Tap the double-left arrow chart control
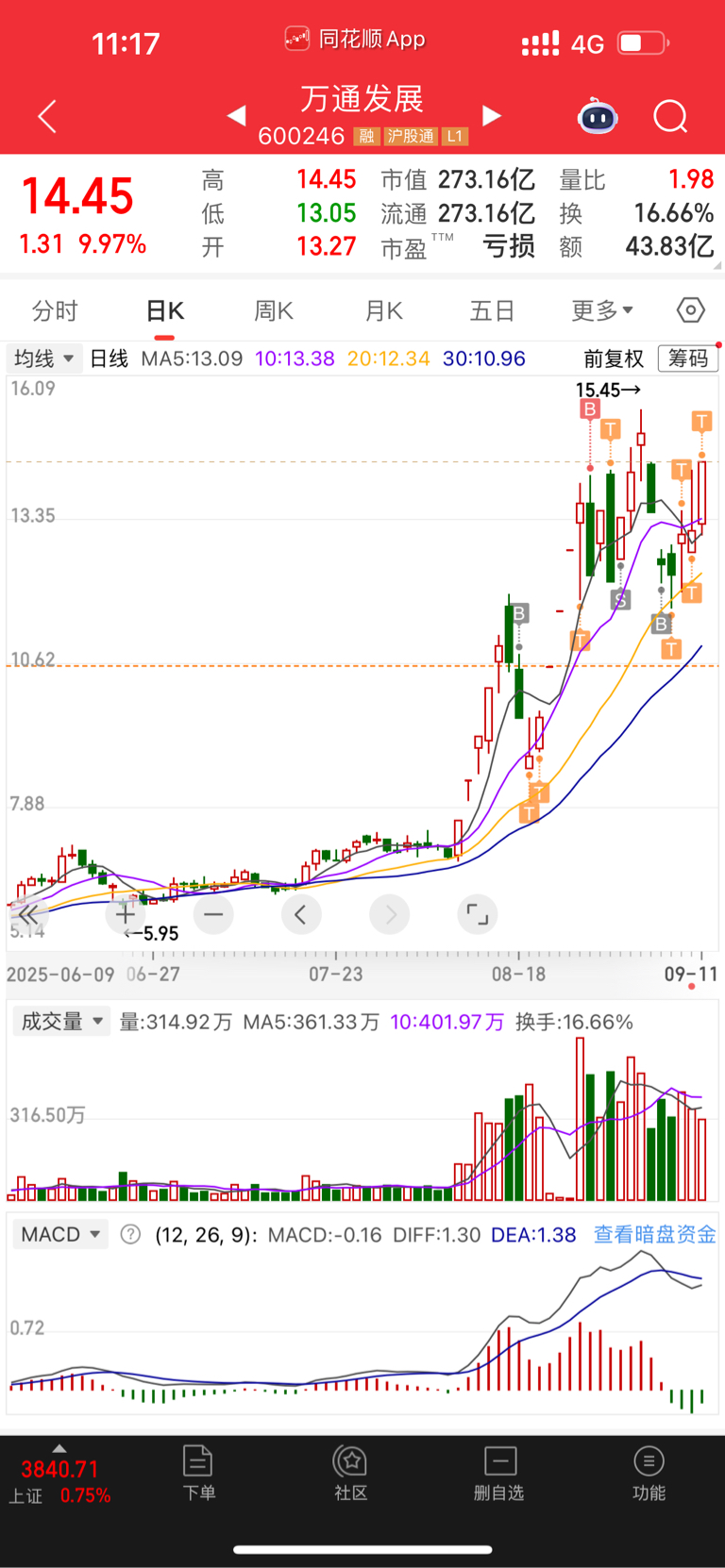Screen dimensions: 725x1568 [28, 914]
